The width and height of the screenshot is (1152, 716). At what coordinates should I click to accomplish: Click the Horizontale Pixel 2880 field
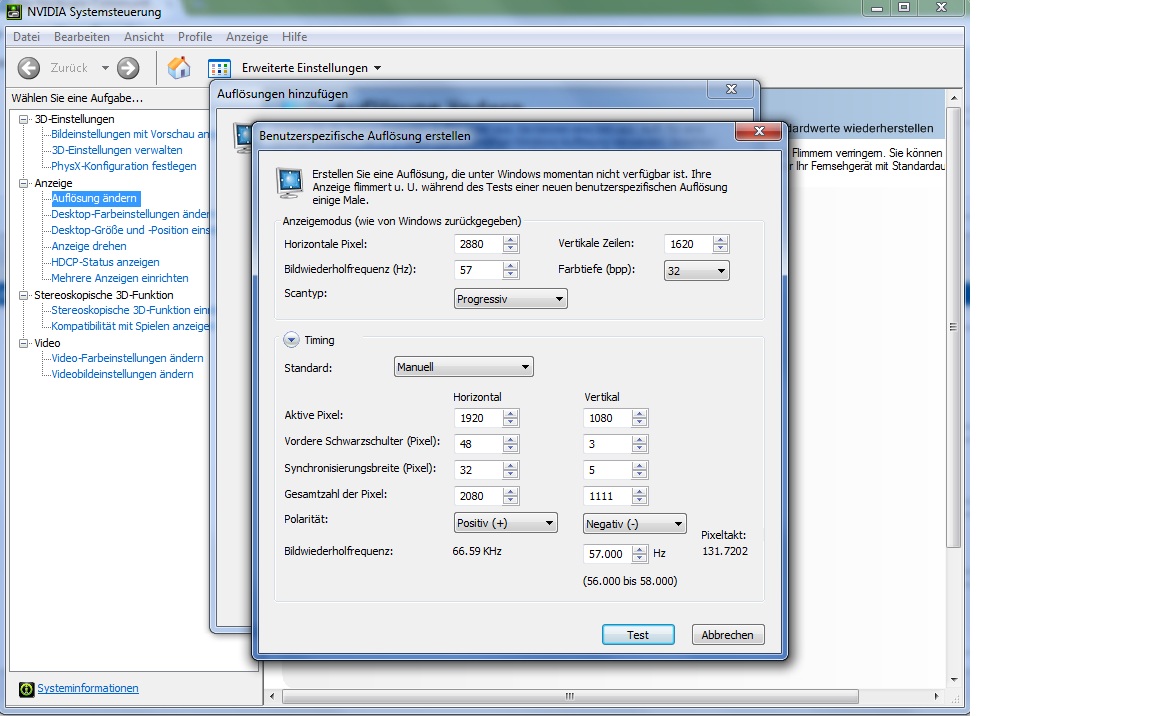(x=478, y=244)
